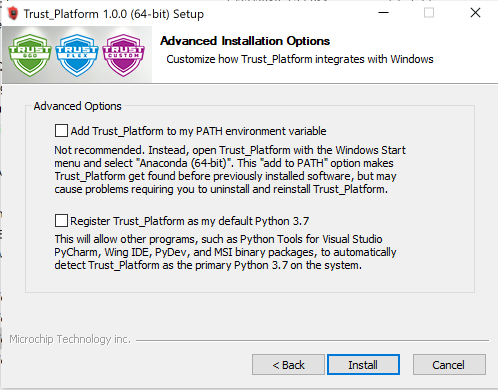Click the red installer icon in title bar
The height and width of the screenshot is (390, 498).
point(13,14)
